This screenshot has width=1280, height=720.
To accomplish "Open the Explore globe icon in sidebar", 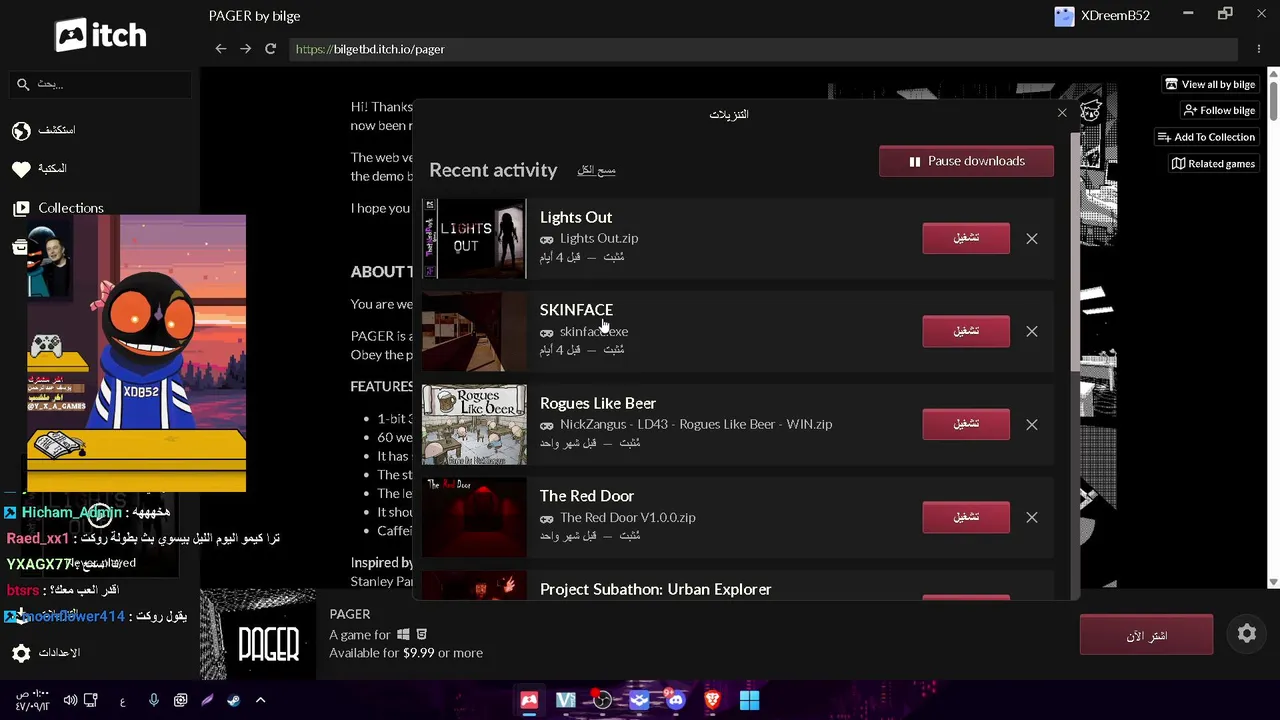I will [21, 131].
